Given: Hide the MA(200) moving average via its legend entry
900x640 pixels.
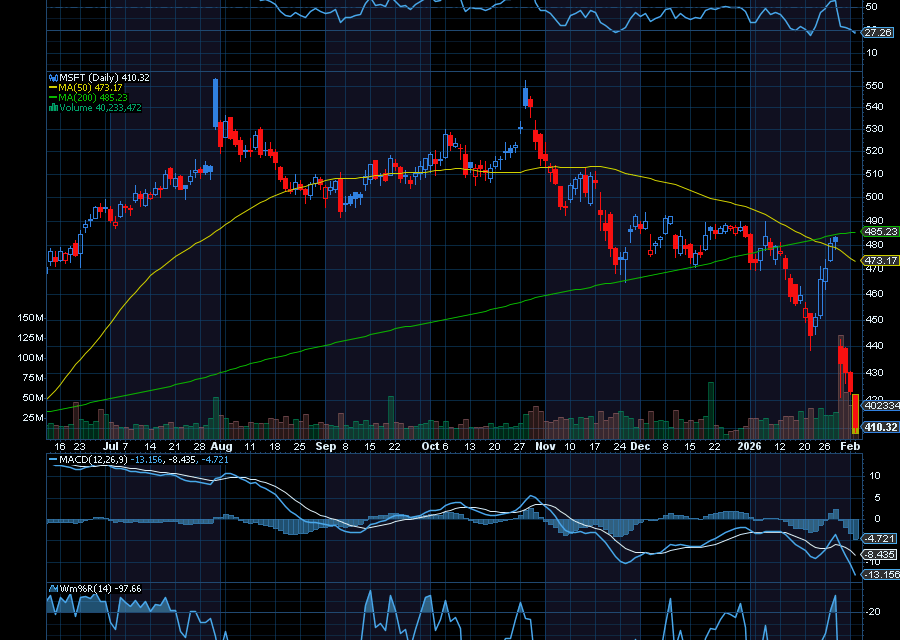Looking at the screenshot, I should tap(95, 97).
